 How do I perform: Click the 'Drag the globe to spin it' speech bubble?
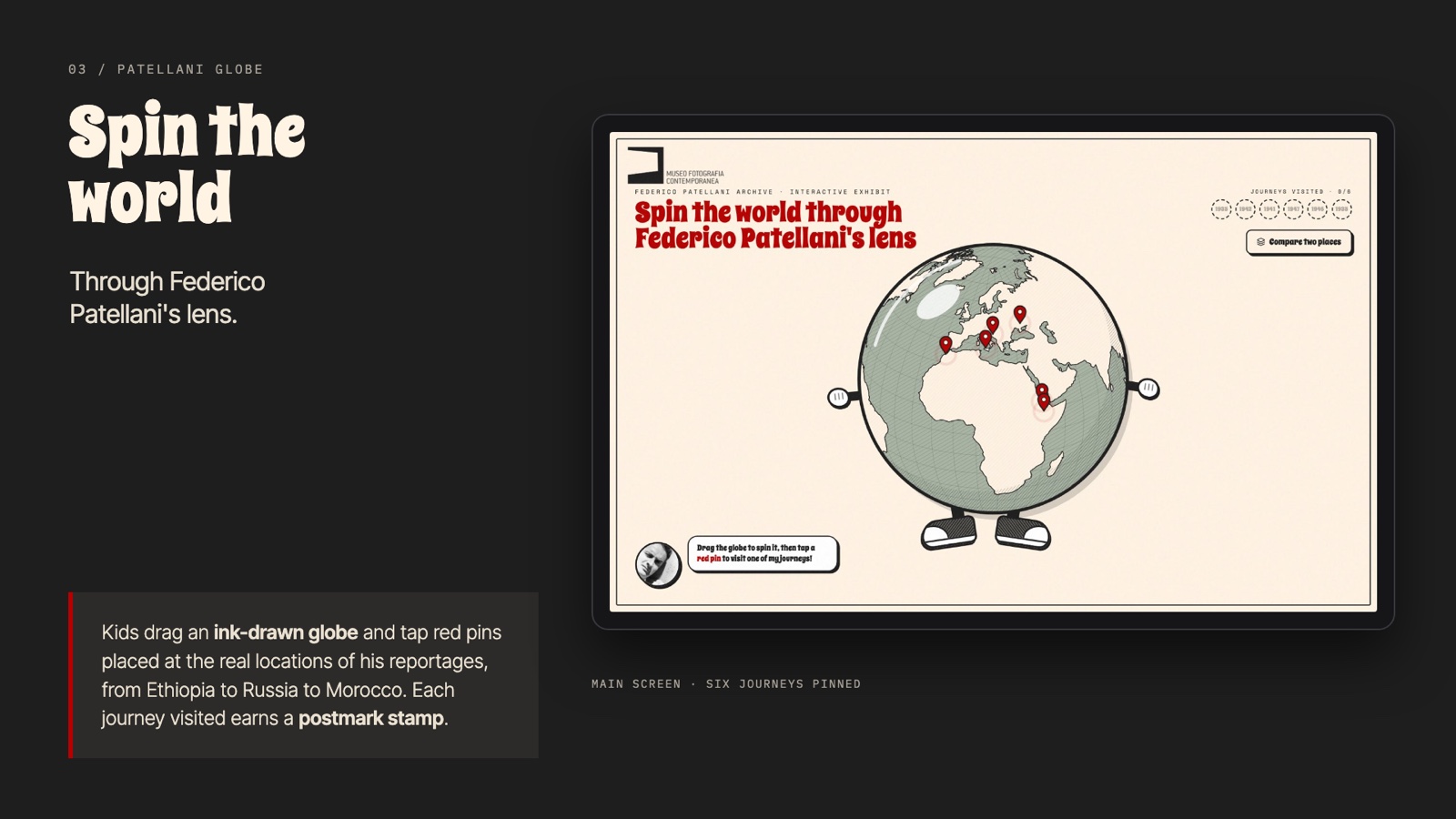(763, 553)
